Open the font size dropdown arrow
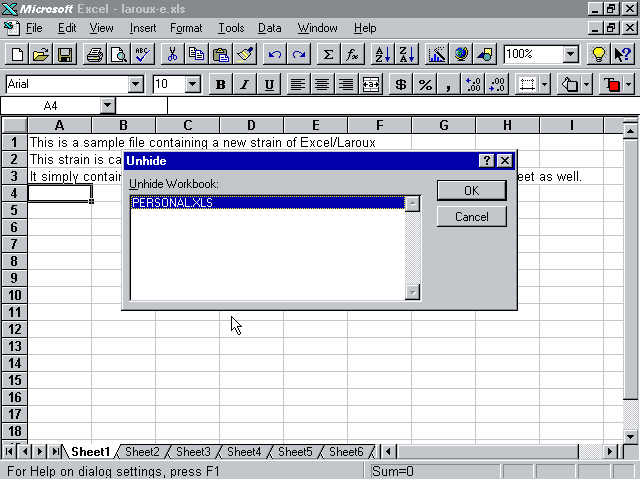 coord(192,84)
